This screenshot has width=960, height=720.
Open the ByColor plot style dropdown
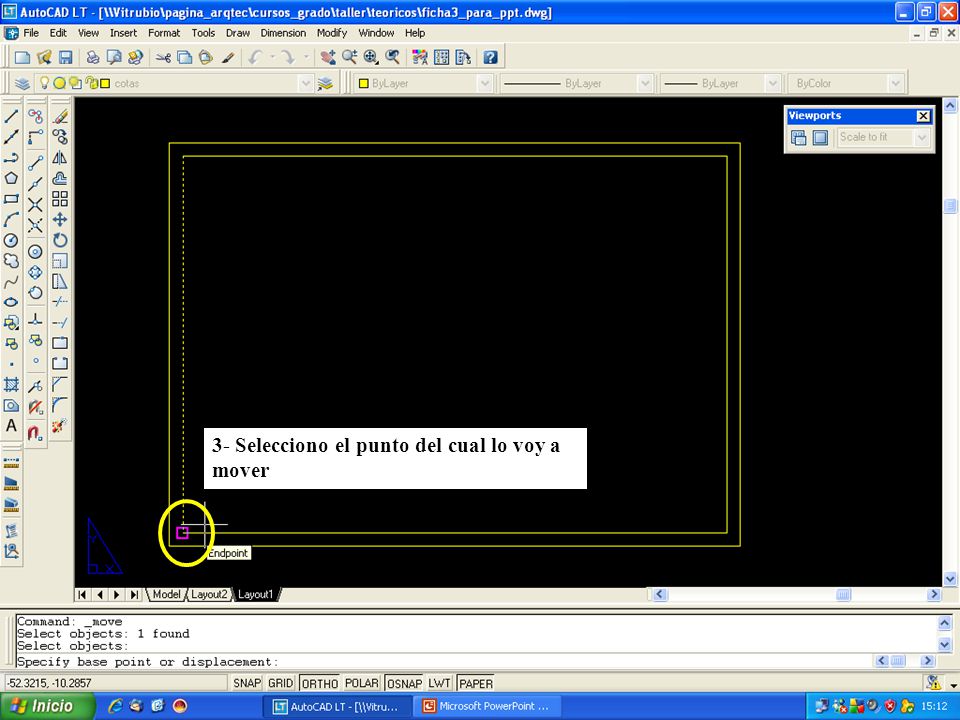coord(896,83)
